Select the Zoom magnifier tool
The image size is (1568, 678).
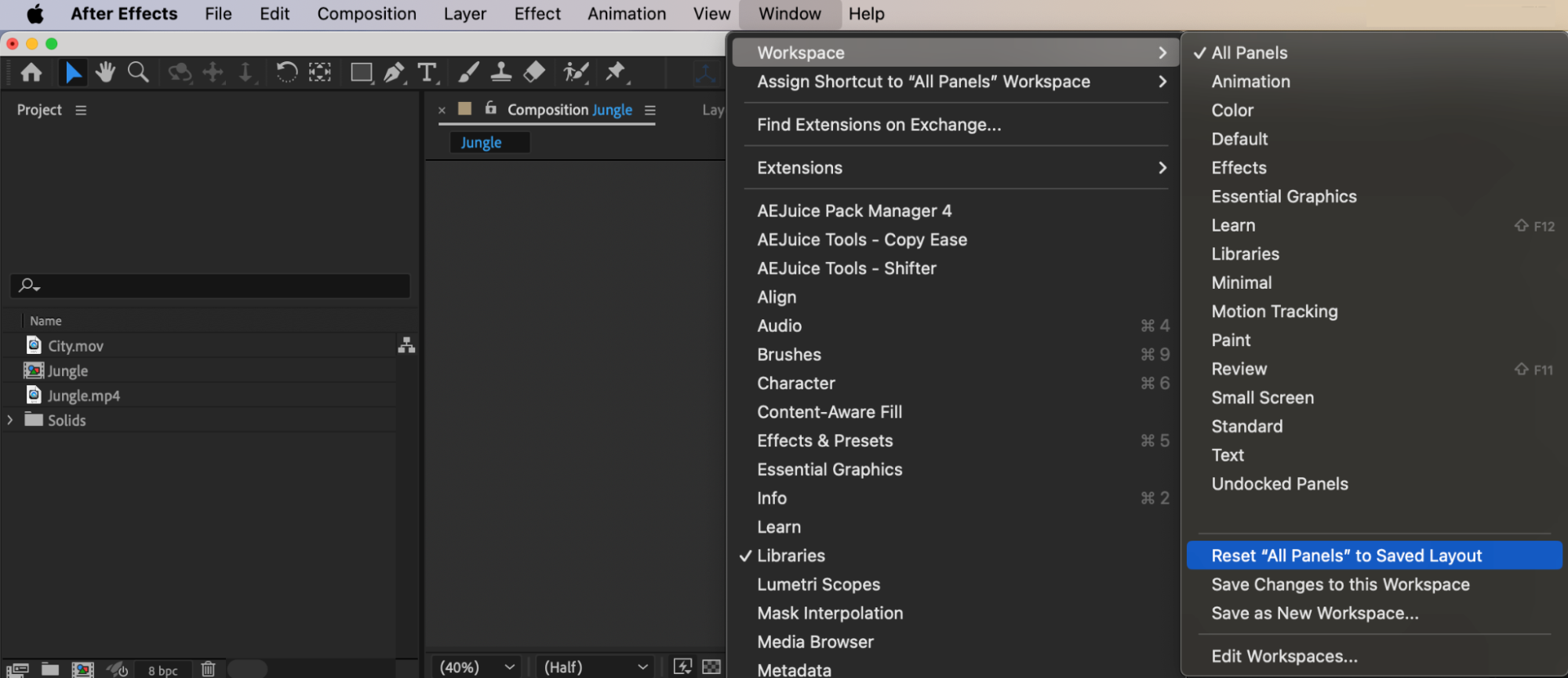138,73
